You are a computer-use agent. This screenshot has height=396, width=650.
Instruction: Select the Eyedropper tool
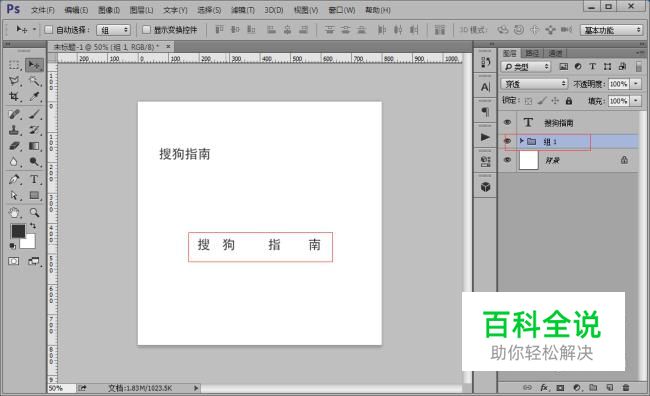[34, 97]
